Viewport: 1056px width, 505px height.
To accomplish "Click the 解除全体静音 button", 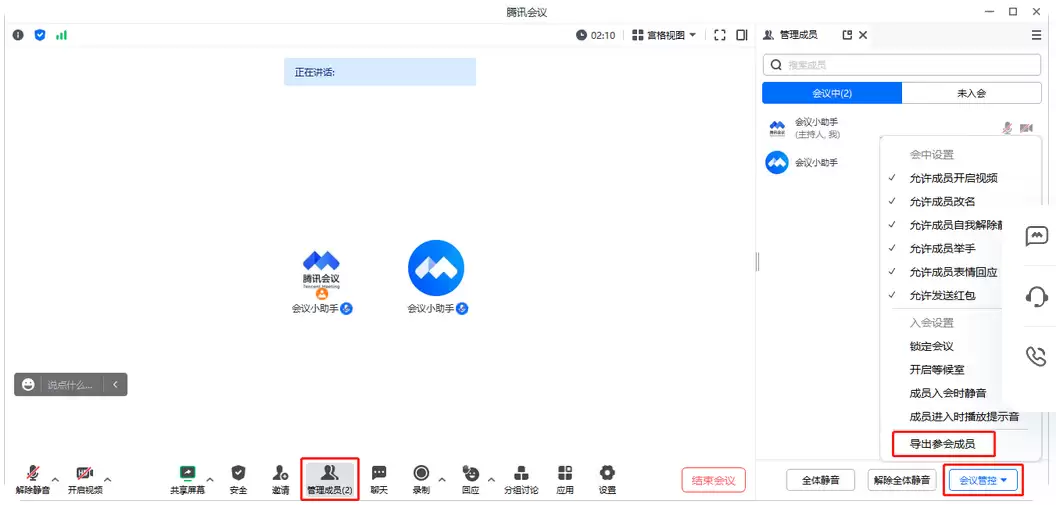I will click(902, 480).
